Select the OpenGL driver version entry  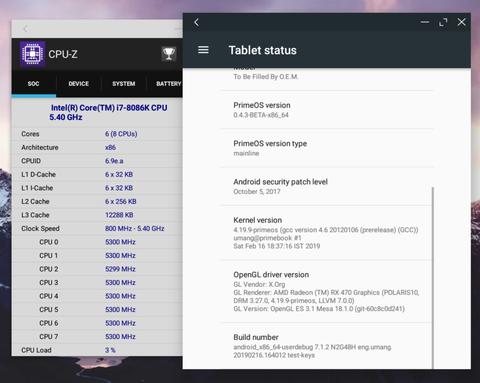click(327, 291)
